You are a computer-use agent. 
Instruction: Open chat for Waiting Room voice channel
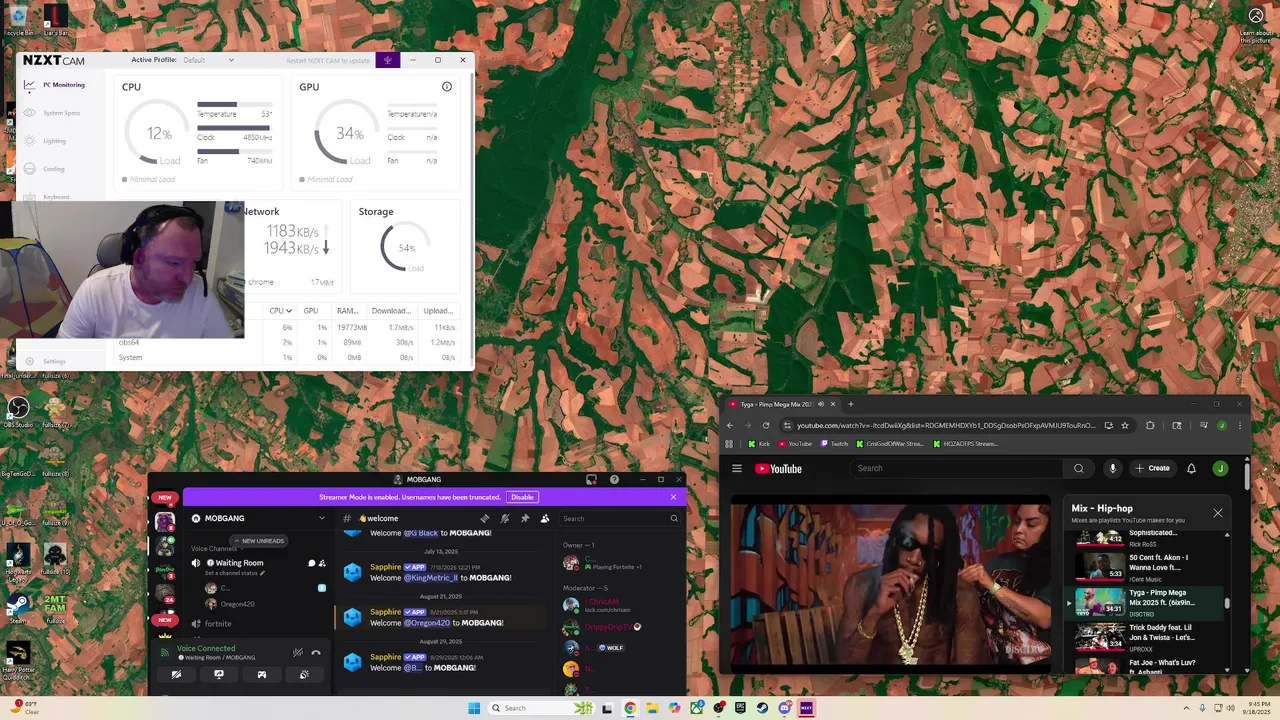pyautogui.click(x=311, y=563)
